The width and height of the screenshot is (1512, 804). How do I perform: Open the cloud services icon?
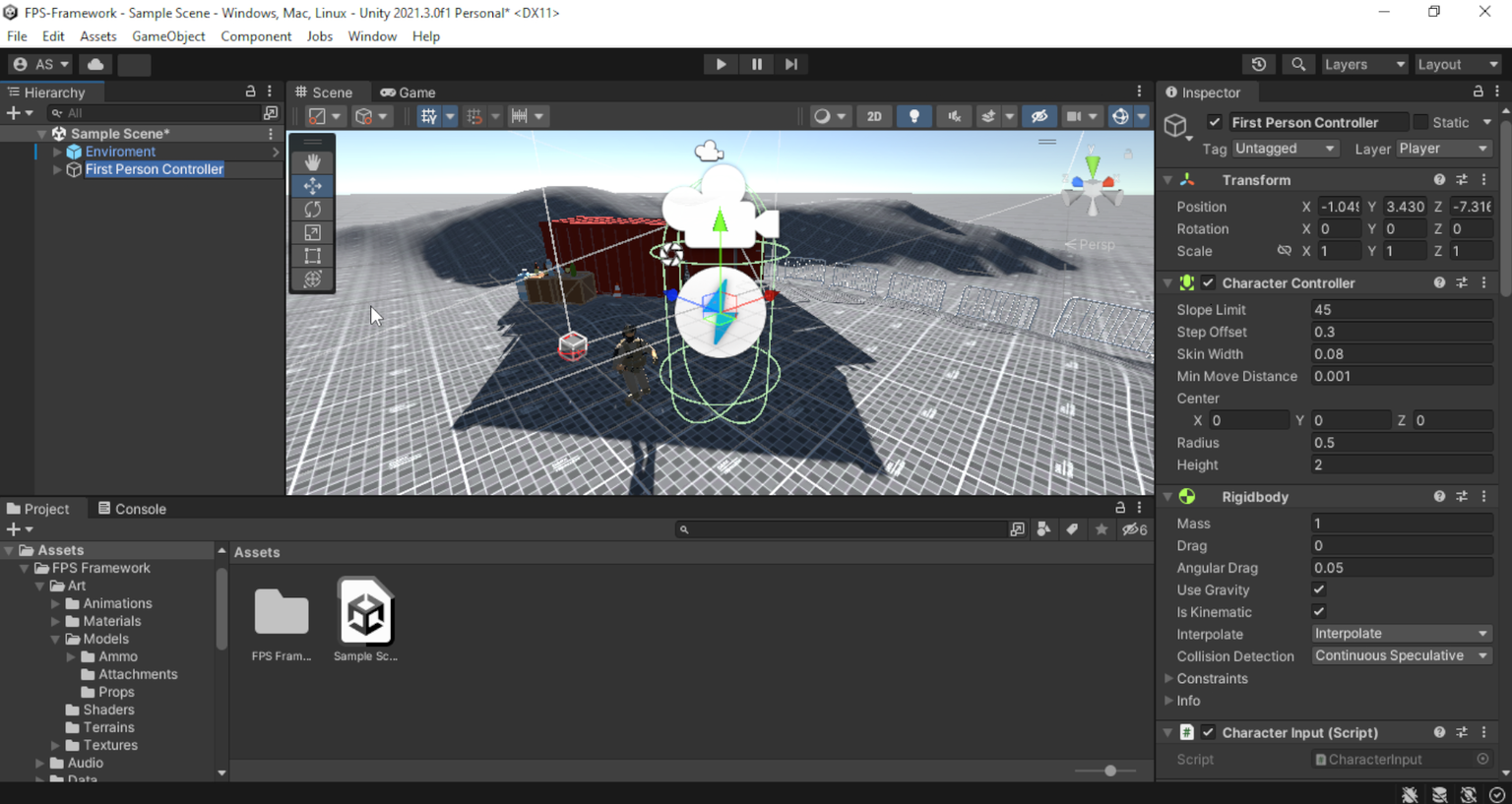pyautogui.click(x=95, y=64)
